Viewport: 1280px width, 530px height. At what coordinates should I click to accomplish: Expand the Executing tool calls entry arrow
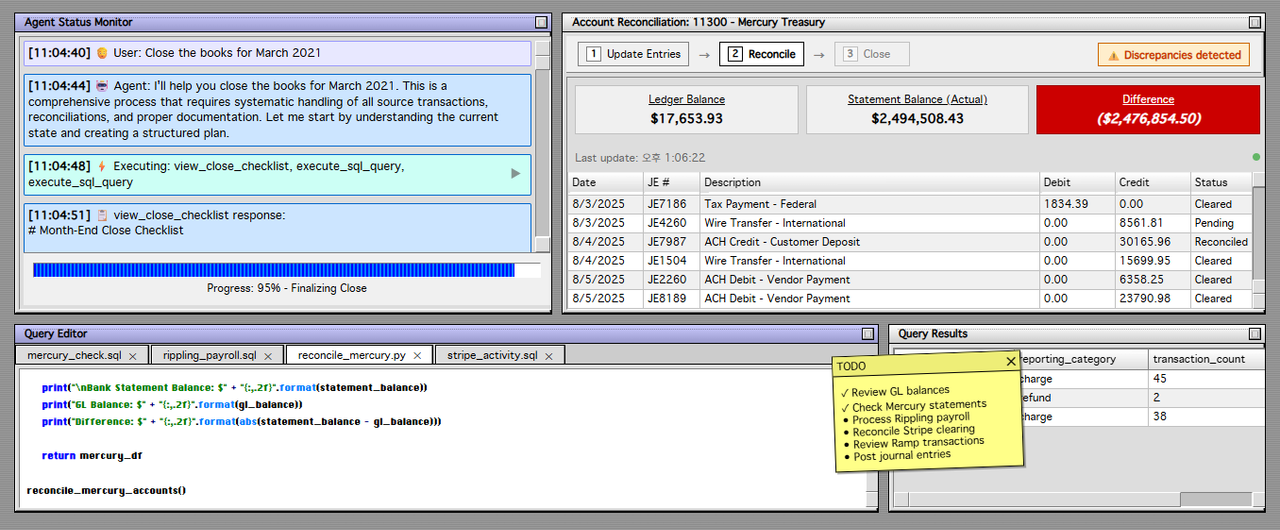pos(516,174)
